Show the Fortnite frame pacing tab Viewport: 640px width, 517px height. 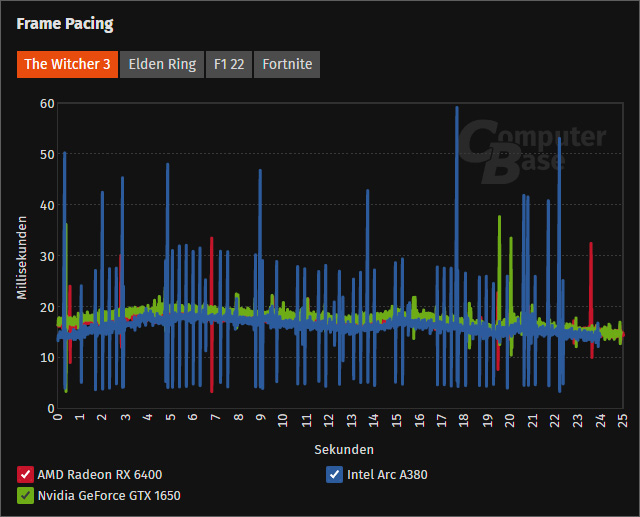(287, 64)
